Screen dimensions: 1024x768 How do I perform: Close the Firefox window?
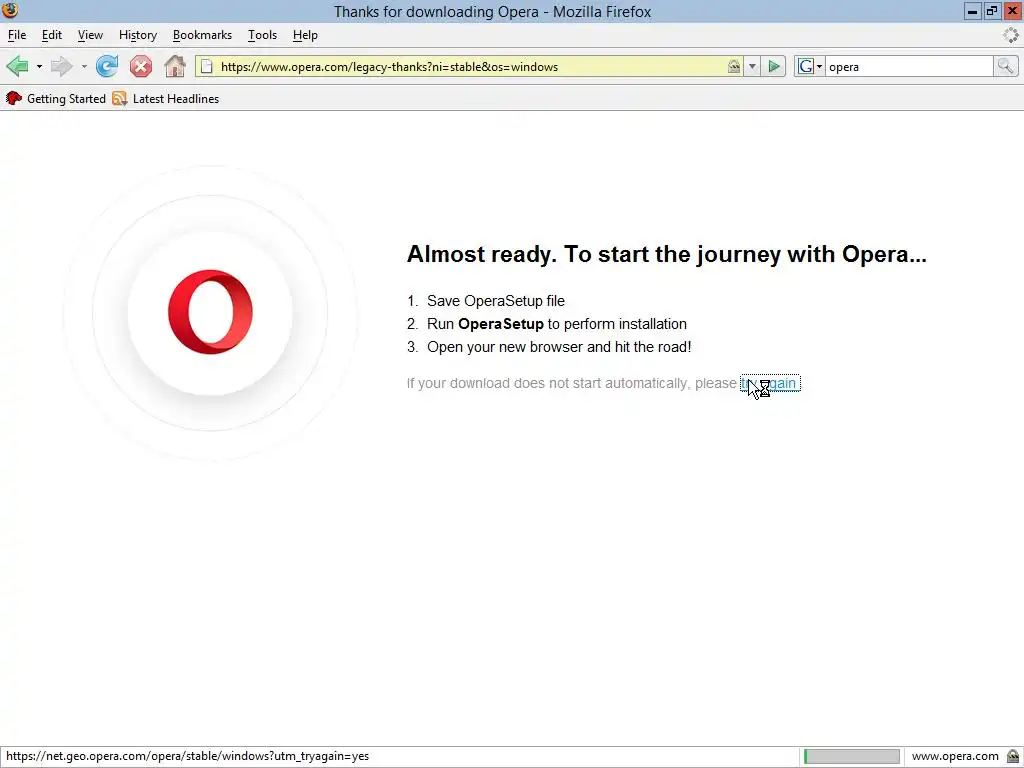coord(1012,11)
